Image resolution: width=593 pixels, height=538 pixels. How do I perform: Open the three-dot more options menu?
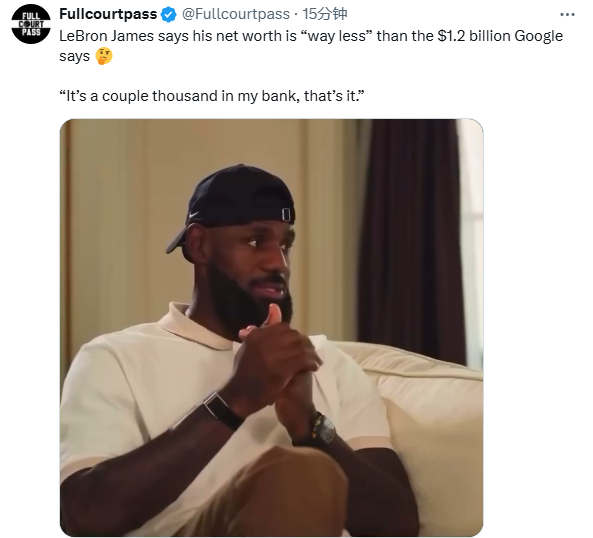567,15
